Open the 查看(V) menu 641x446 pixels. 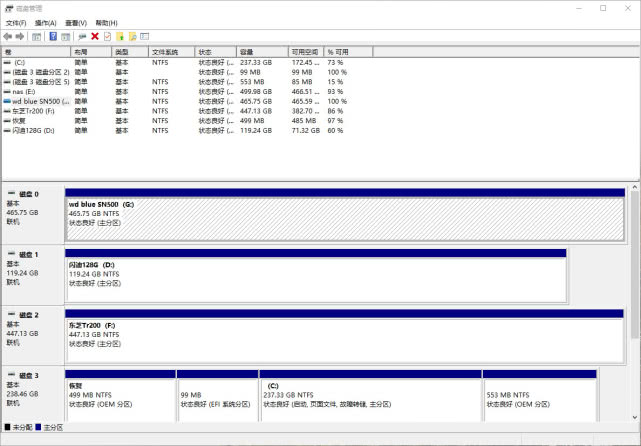(x=76, y=23)
